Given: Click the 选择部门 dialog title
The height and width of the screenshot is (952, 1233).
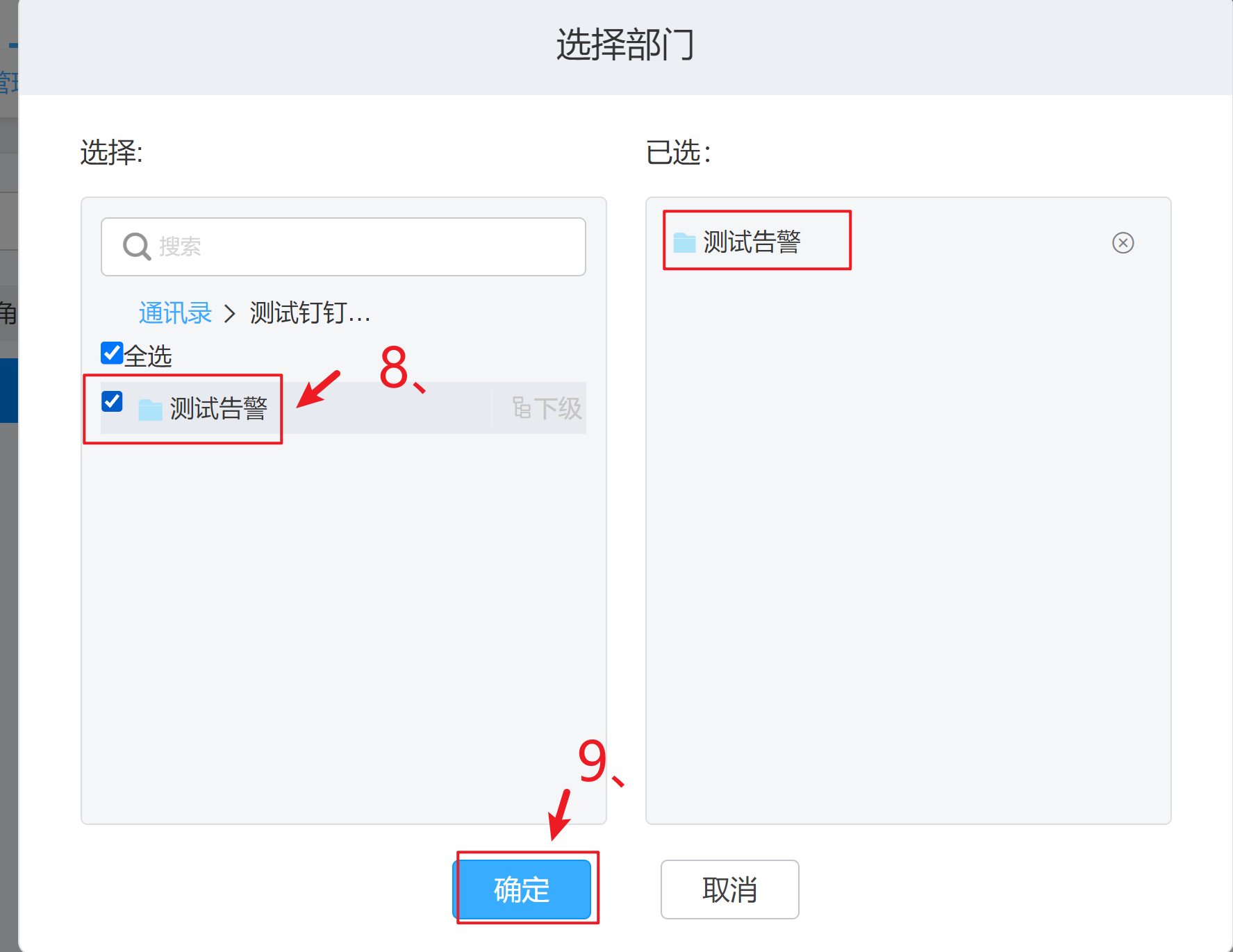Looking at the screenshot, I should coord(625,44).
